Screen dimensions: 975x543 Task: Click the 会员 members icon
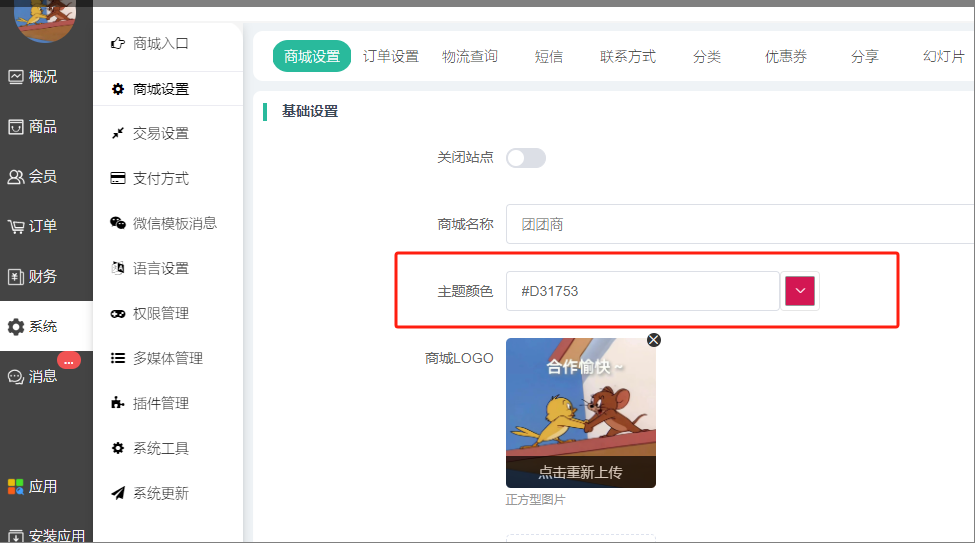coord(16,177)
